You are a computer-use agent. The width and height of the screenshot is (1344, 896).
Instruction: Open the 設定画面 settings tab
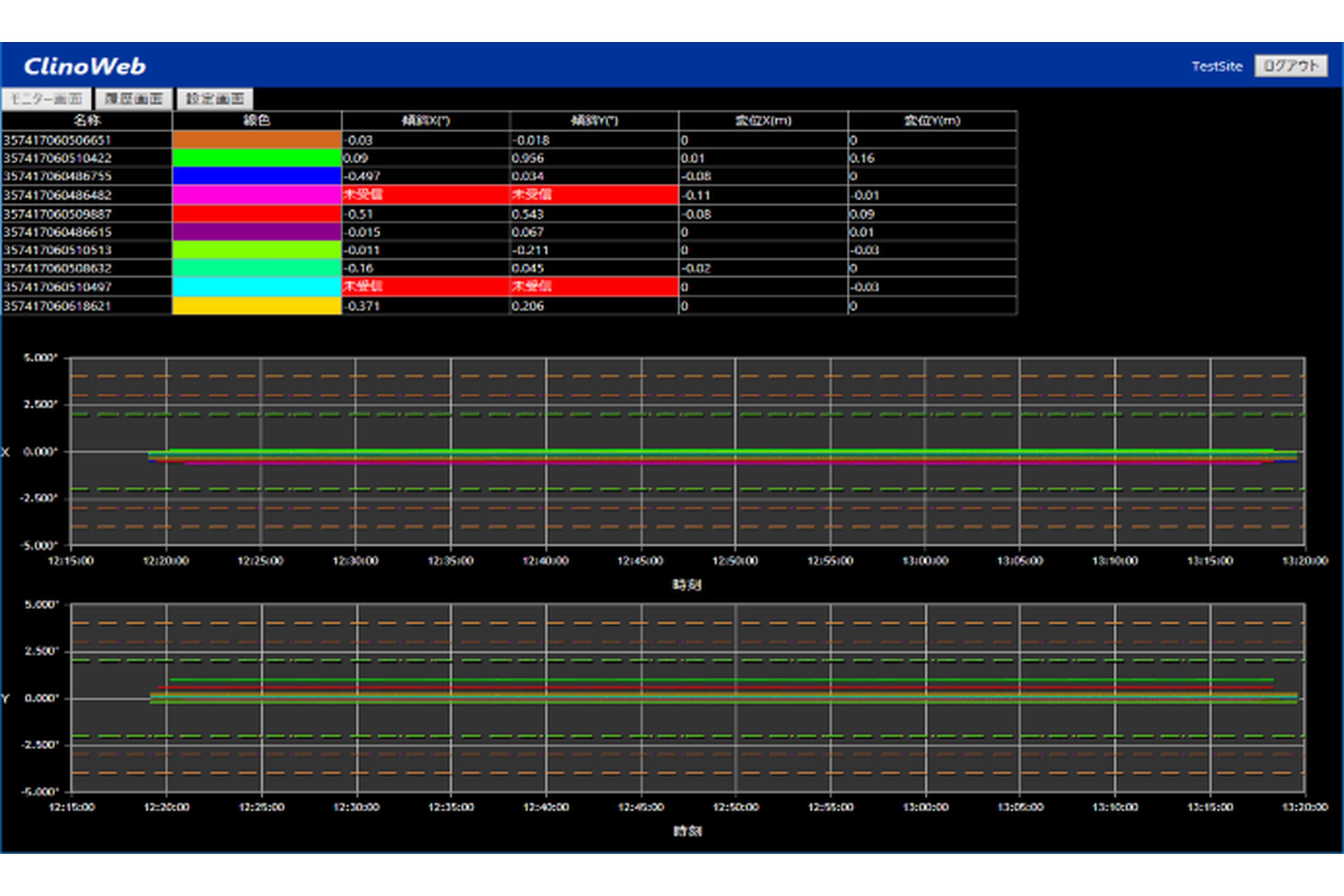click(x=215, y=99)
